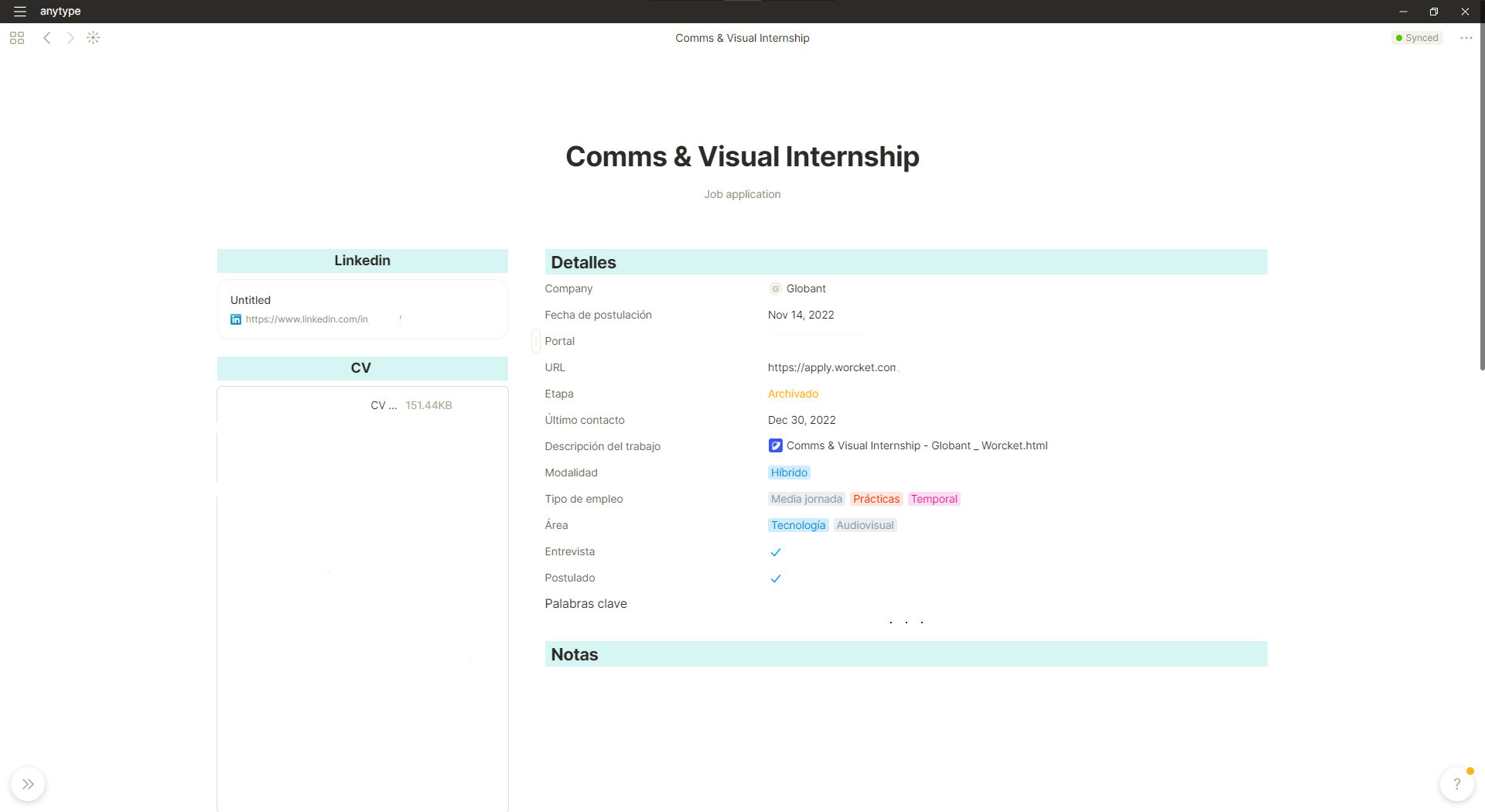Go forward with the right arrow

[x=70, y=38]
